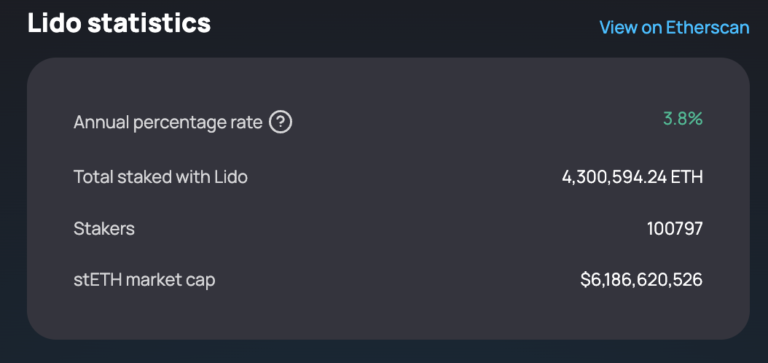Select the stETH market cap label
The height and width of the screenshot is (363, 768).
[144, 280]
